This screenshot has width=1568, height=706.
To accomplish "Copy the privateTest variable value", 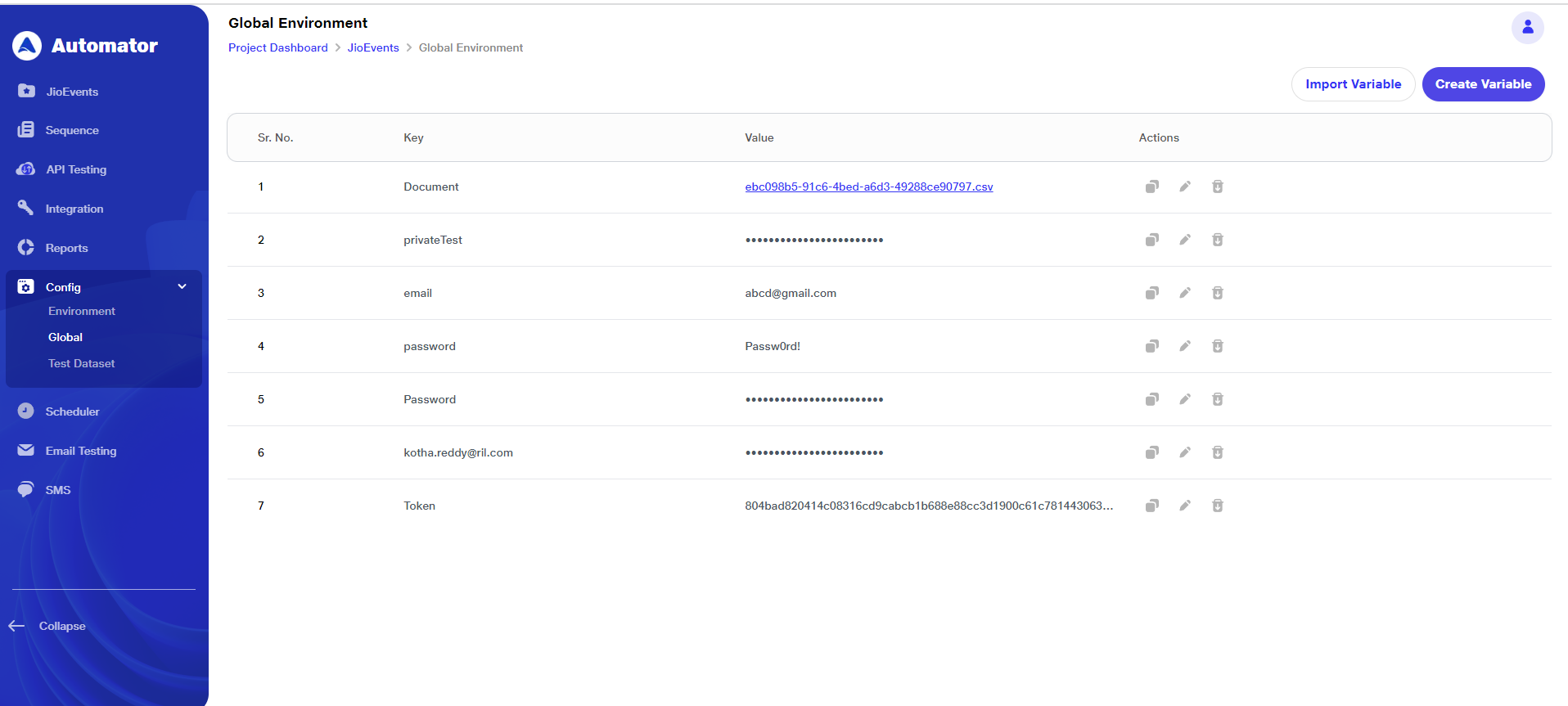I will click(1151, 240).
